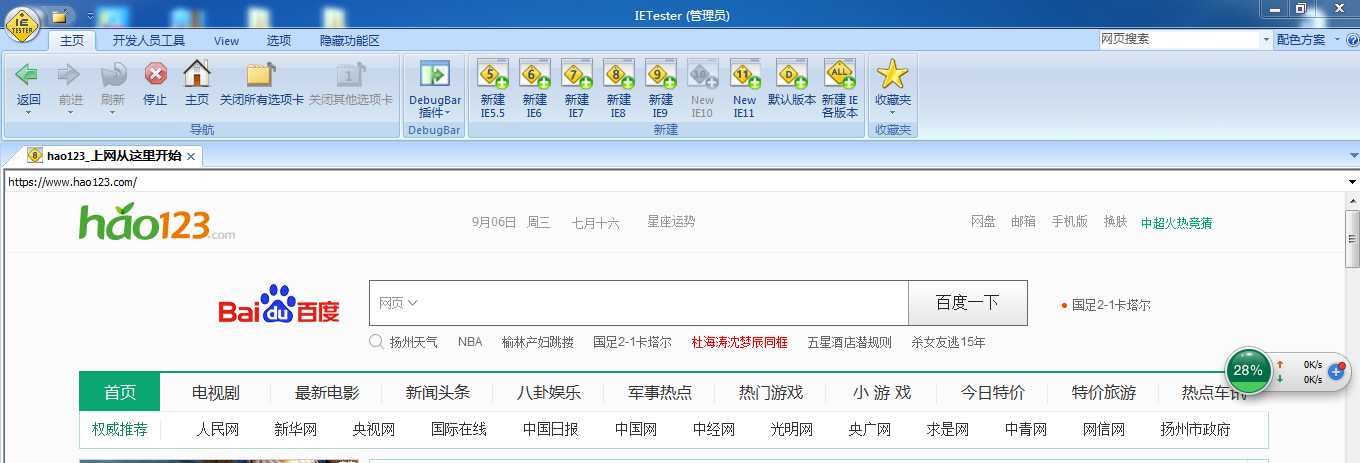Click the magnifier icon beside 扬州天气
1360x463 pixels.
click(x=377, y=342)
